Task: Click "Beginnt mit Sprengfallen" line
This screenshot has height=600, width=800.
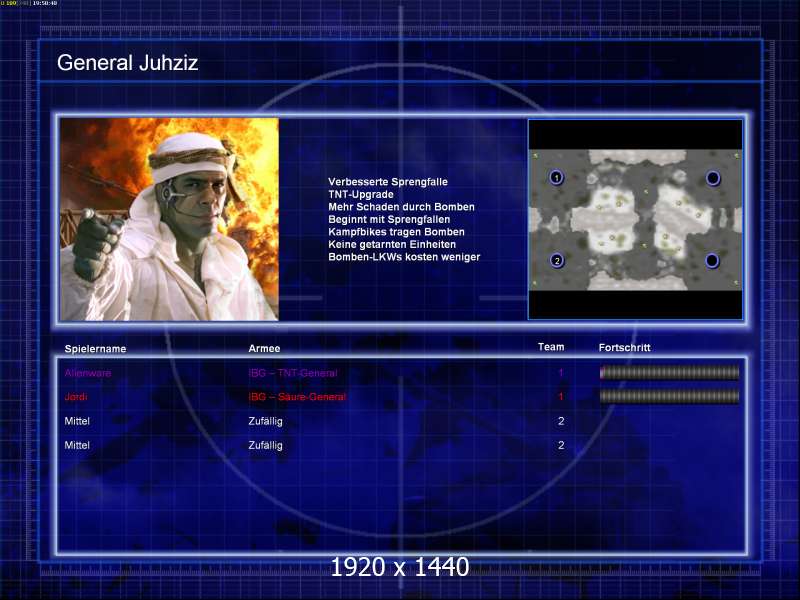Action: pos(389,219)
